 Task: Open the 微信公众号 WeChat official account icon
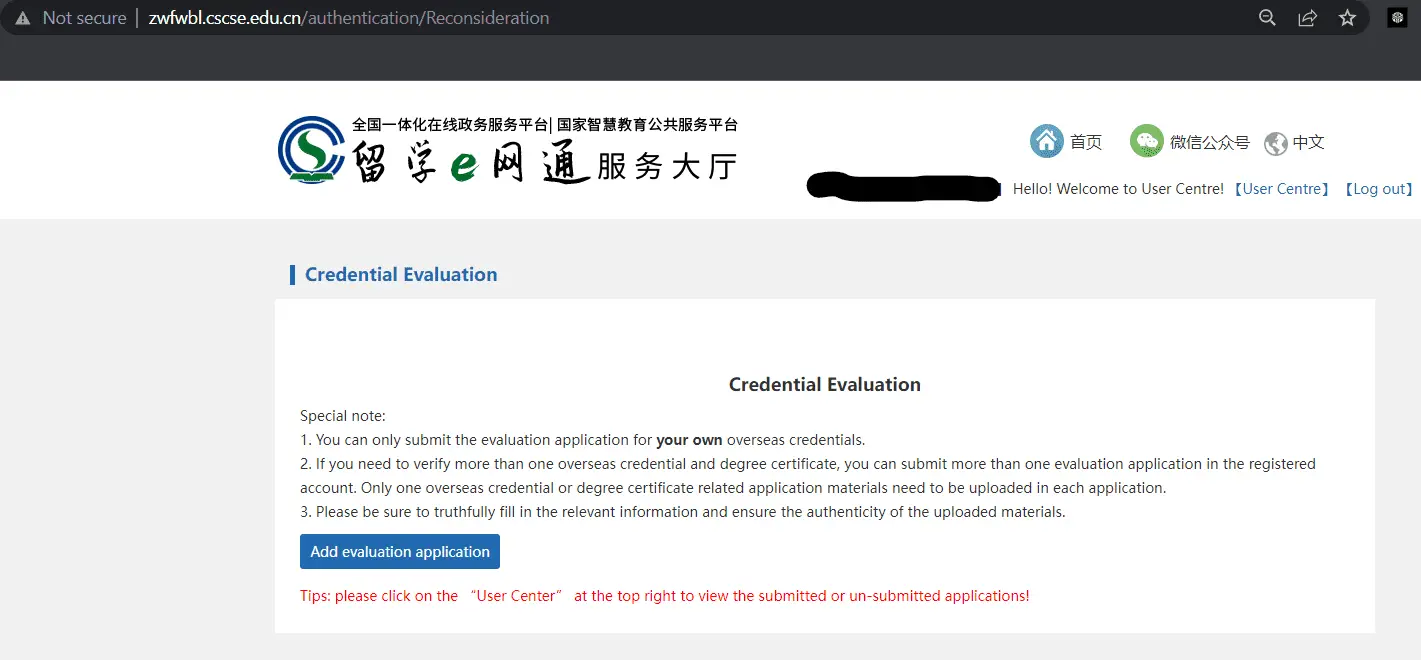click(x=1146, y=140)
